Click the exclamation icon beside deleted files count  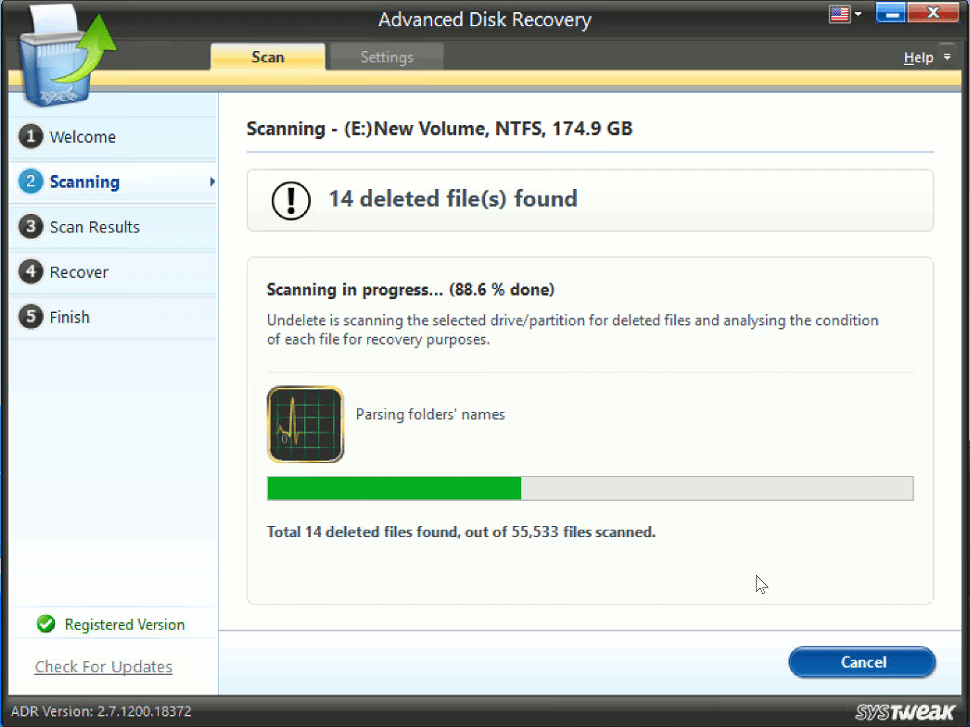click(x=290, y=199)
